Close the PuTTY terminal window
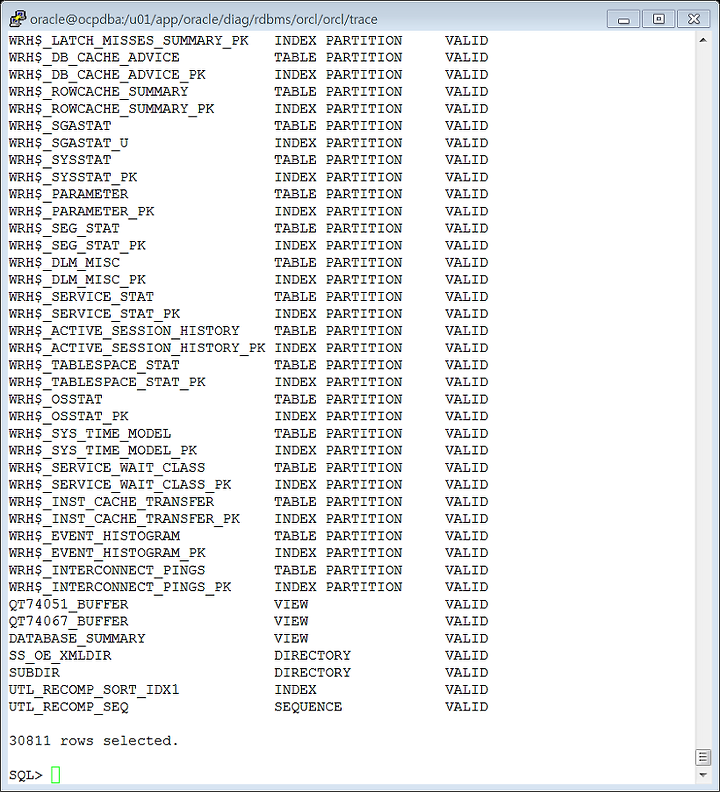The image size is (720, 792). pos(694,19)
